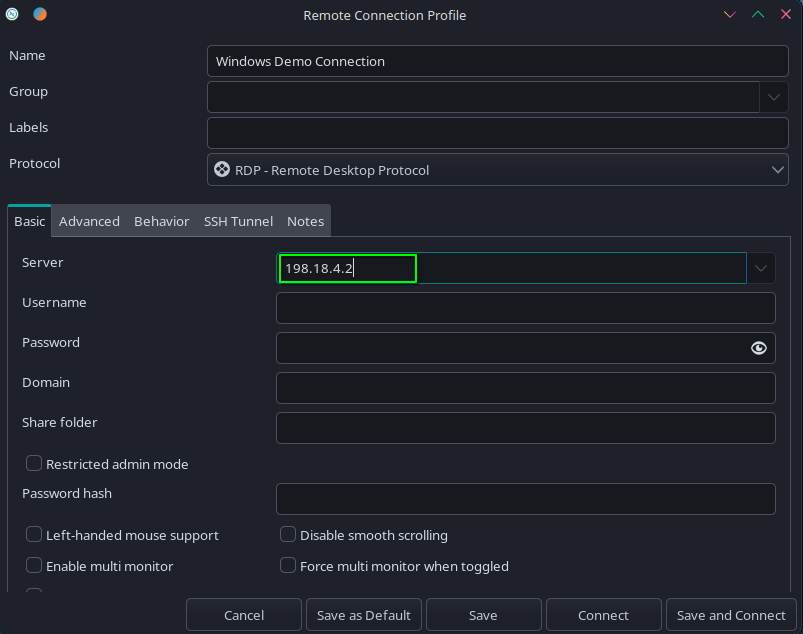Expand the Protocol dropdown list
The height and width of the screenshot is (634, 803).
tap(778, 170)
